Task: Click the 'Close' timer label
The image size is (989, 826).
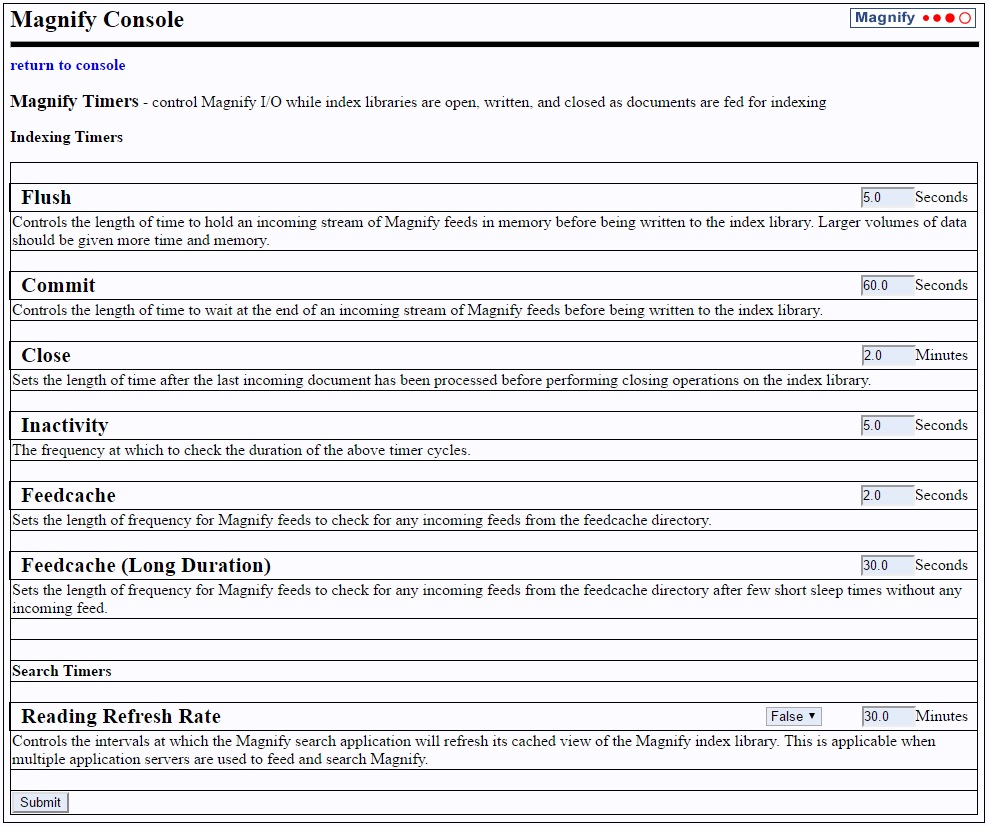Action: [x=46, y=355]
